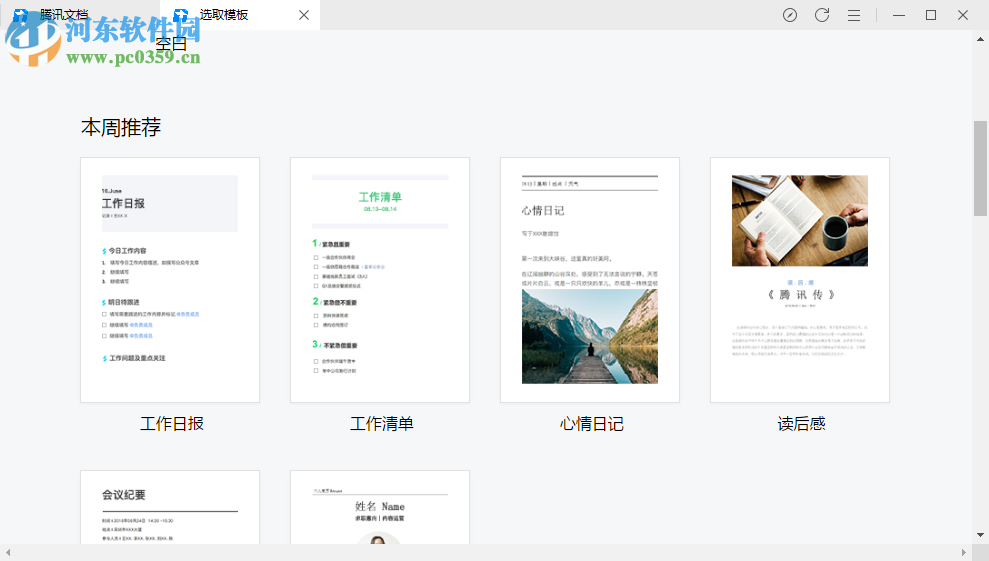This screenshot has width=989, height=561.
Task: Click the 读后感 label
Action: pyautogui.click(x=801, y=423)
